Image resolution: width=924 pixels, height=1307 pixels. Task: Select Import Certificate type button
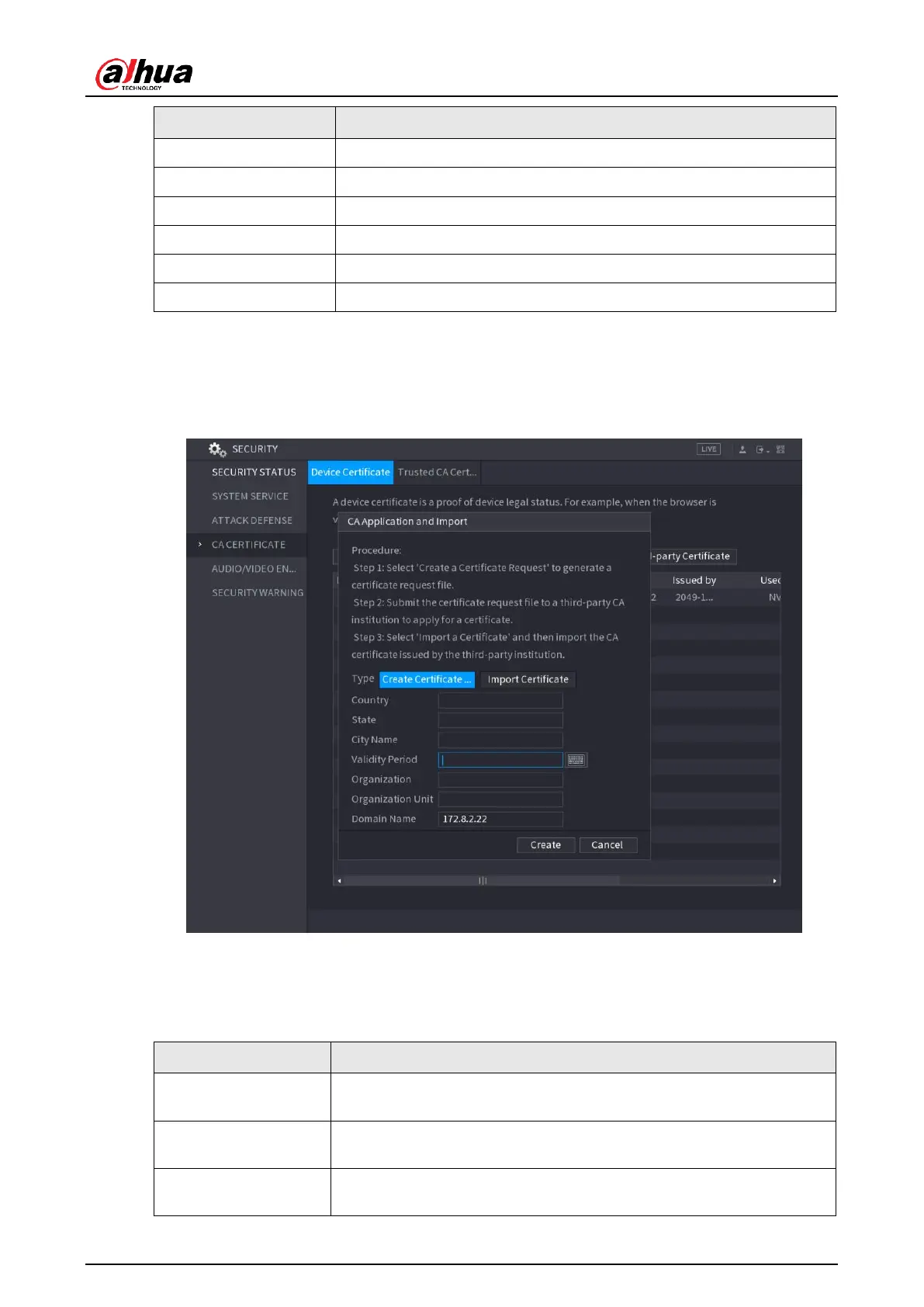[x=528, y=679]
